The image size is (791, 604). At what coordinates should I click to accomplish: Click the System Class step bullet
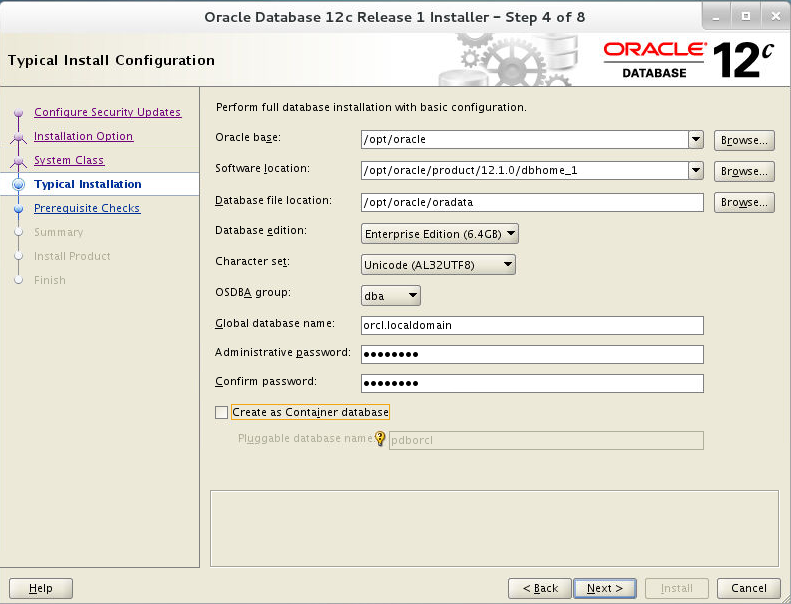(19, 160)
